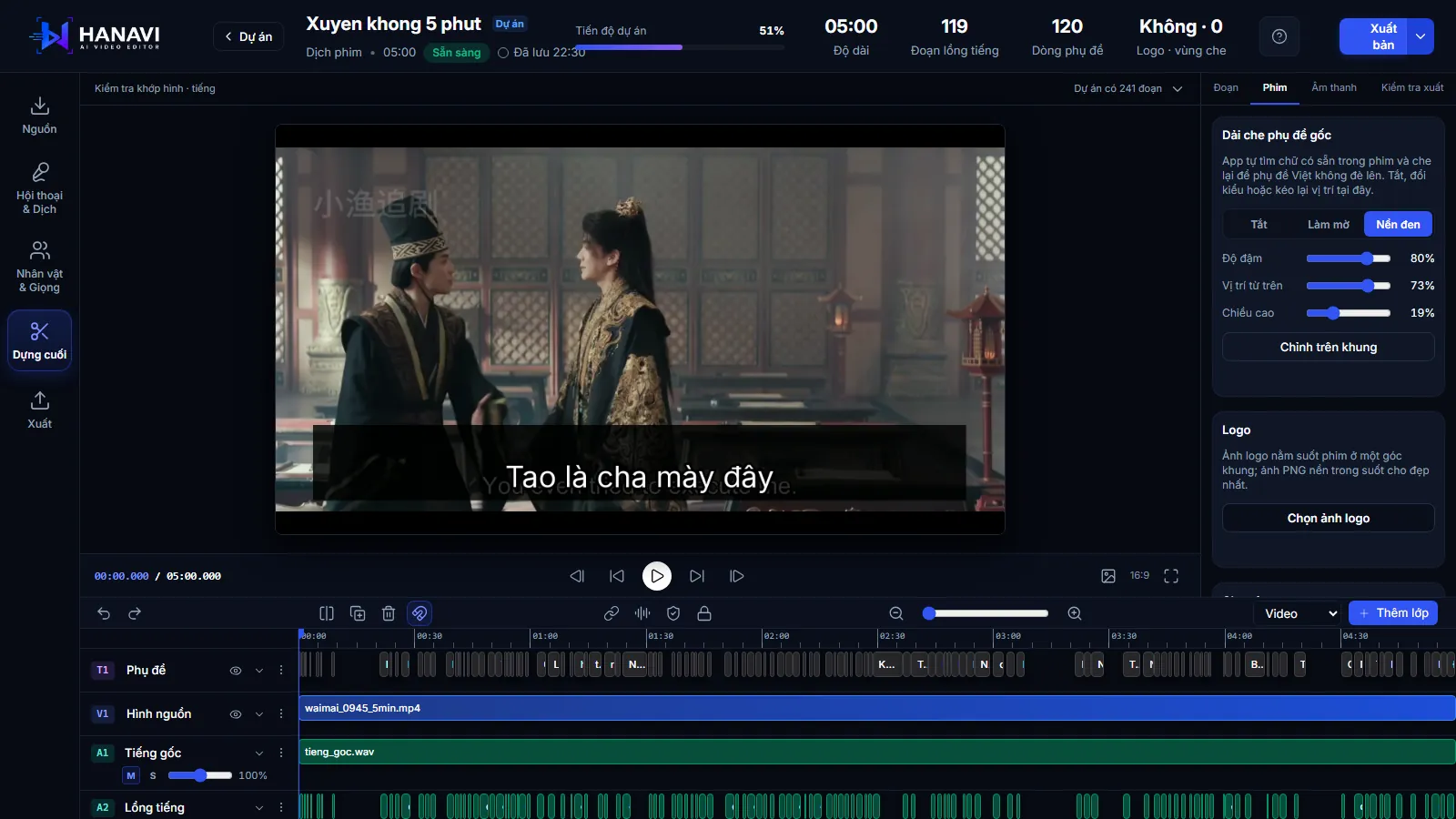Screen dimensions: 1456x819
Task: Toggle visibility of Hình nguồn track
Action: 236,714
